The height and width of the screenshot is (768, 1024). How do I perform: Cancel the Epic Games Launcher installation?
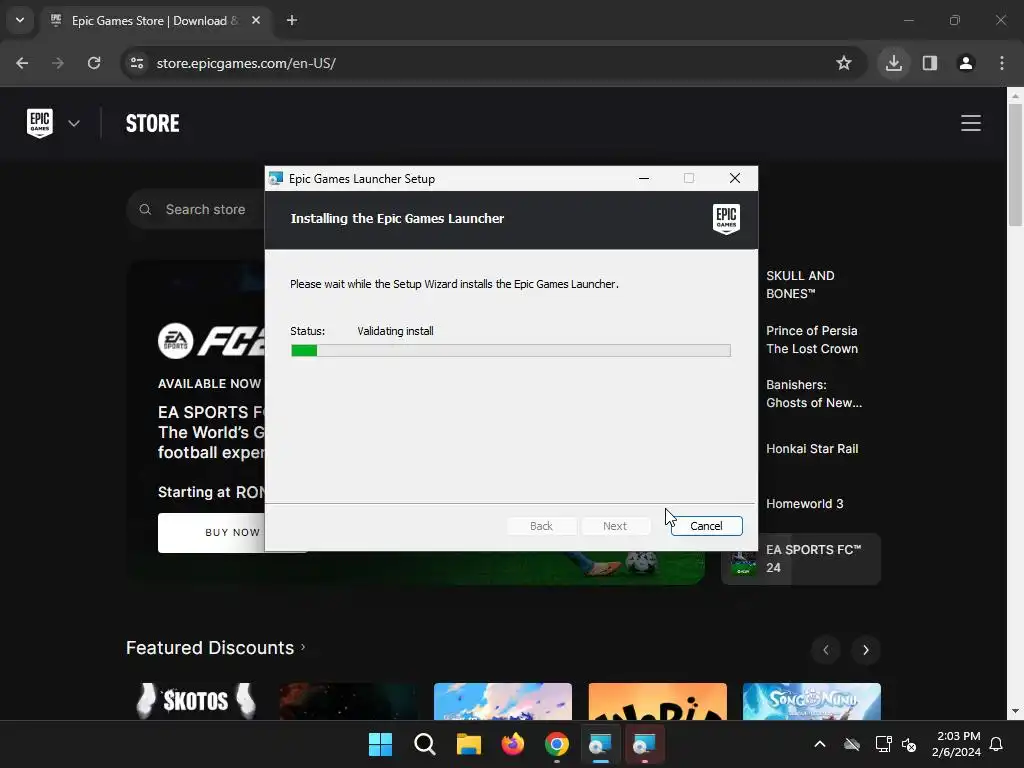pyautogui.click(x=706, y=526)
